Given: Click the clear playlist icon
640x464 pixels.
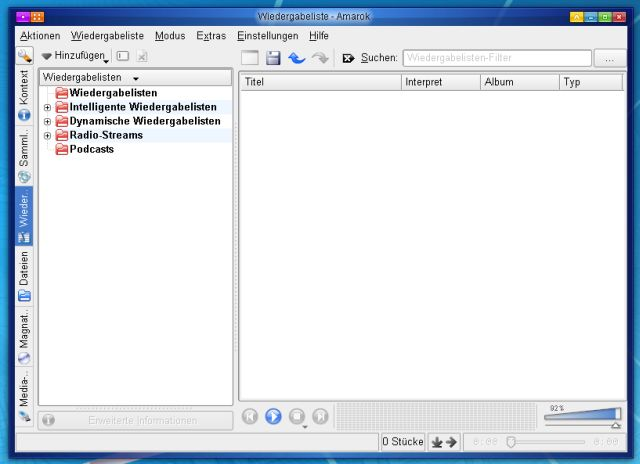Looking at the screenshot, I should pyautogui.click(x=249, y=58).
